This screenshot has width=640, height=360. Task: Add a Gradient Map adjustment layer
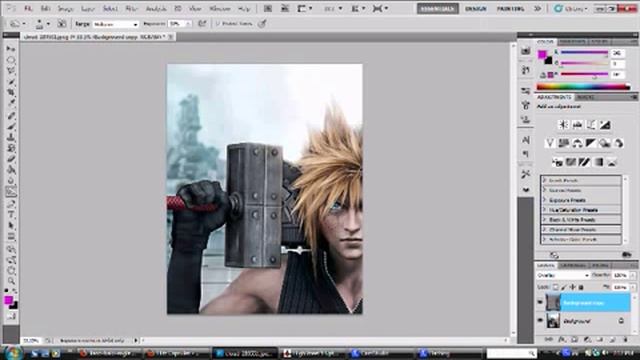click(x=598, y=162)
